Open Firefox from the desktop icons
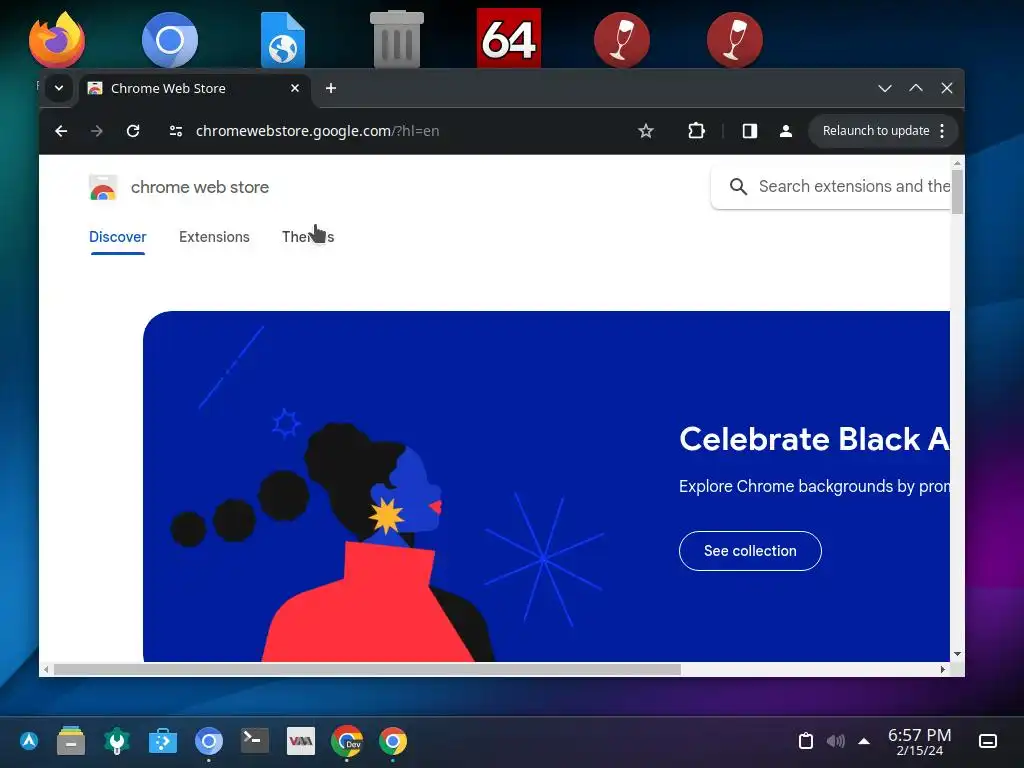Viewport: 1024px width, 768px height. (57, 39)
